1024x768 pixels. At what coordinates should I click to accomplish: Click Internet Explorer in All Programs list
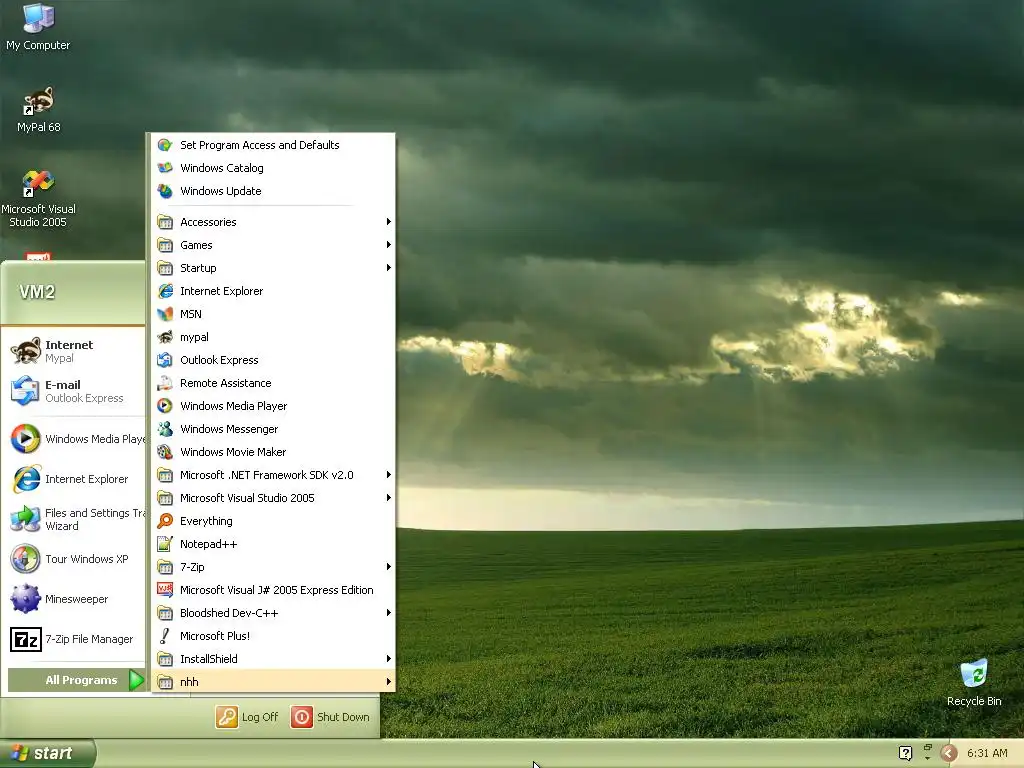274,291
